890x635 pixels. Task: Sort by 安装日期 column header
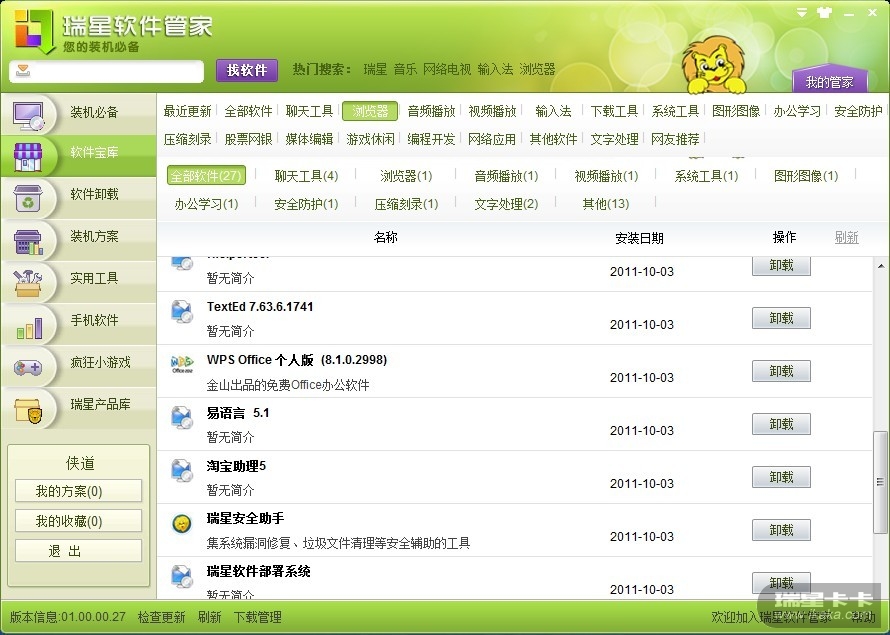pos(639,238)
